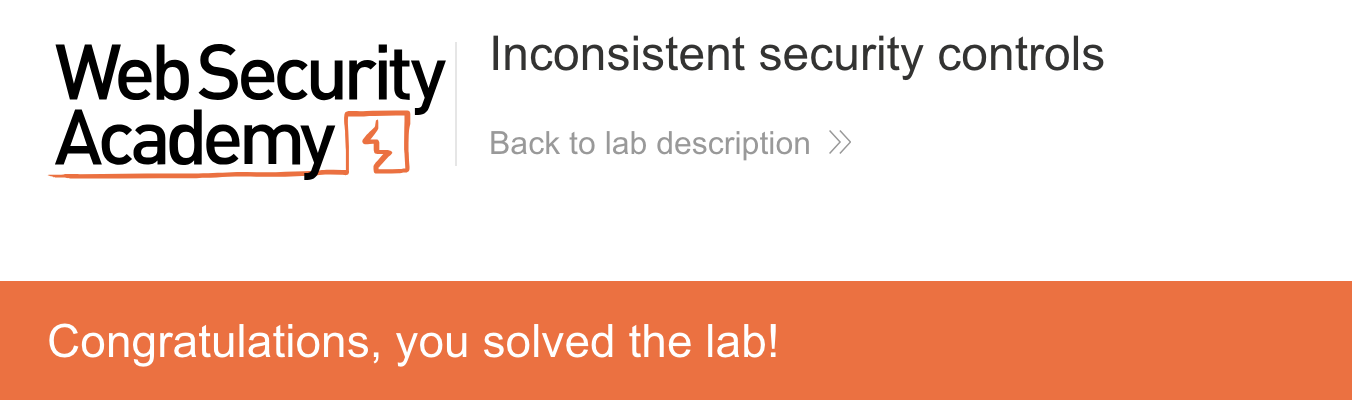Click the 'Web Security' text in the logo
The height and width of the screenshot is (400, 1352).
[250, 75]
